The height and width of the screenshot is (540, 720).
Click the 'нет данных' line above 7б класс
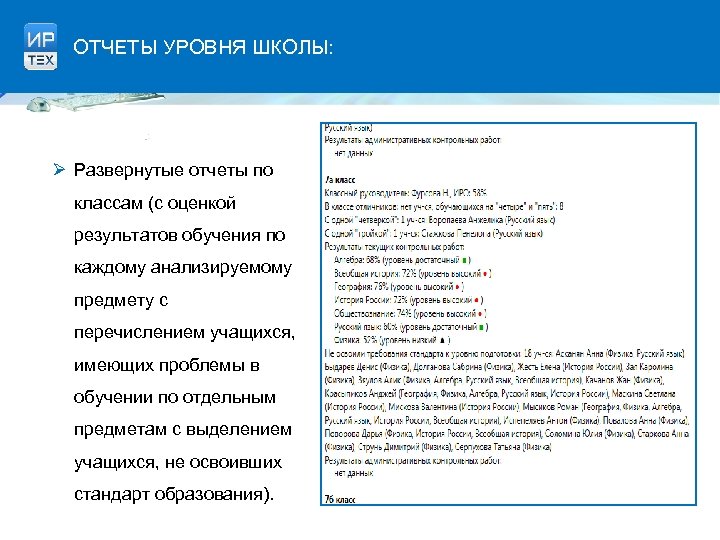coord(354,473)
